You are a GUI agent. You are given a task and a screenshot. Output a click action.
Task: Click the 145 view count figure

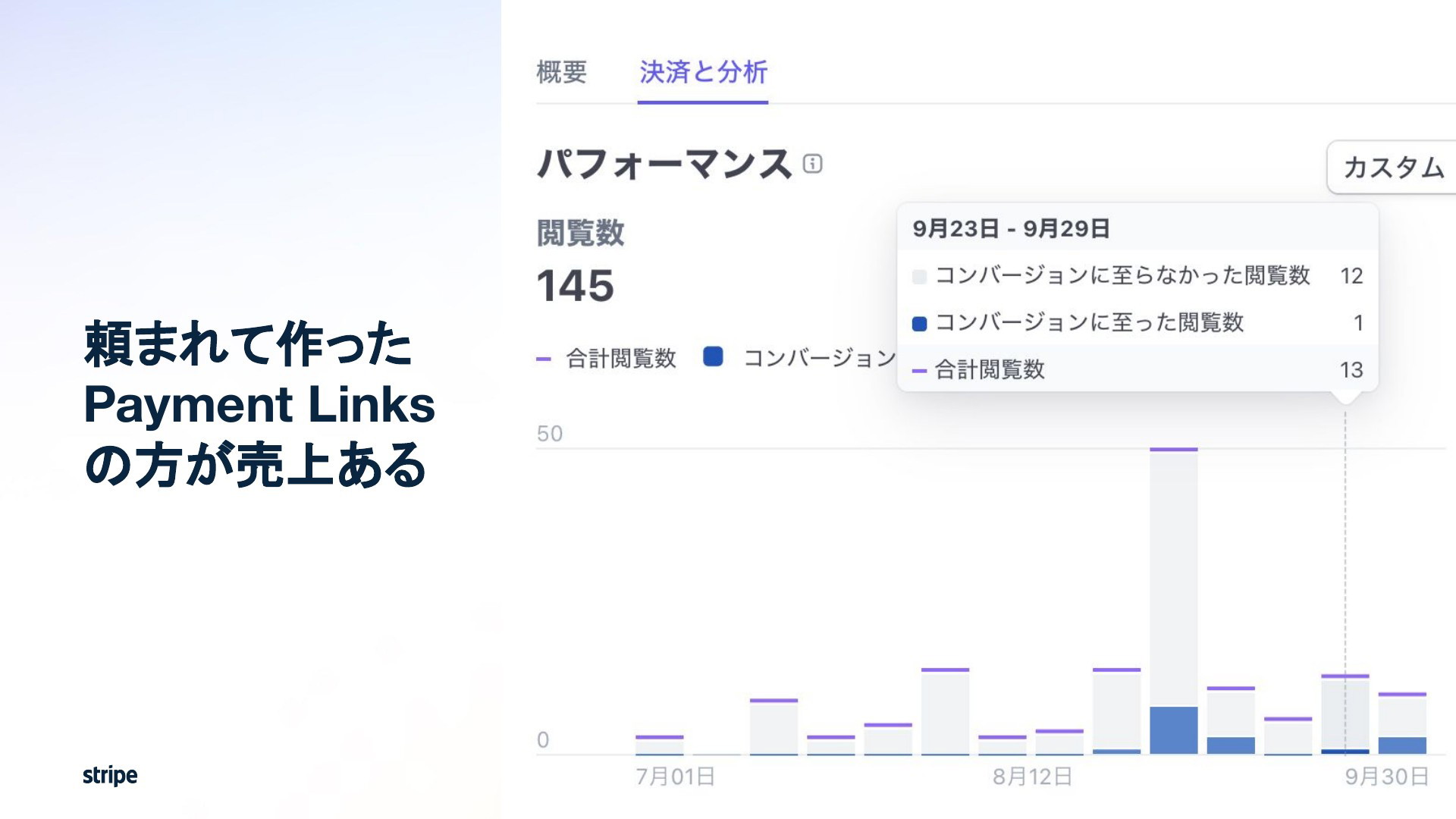point(575,286)
